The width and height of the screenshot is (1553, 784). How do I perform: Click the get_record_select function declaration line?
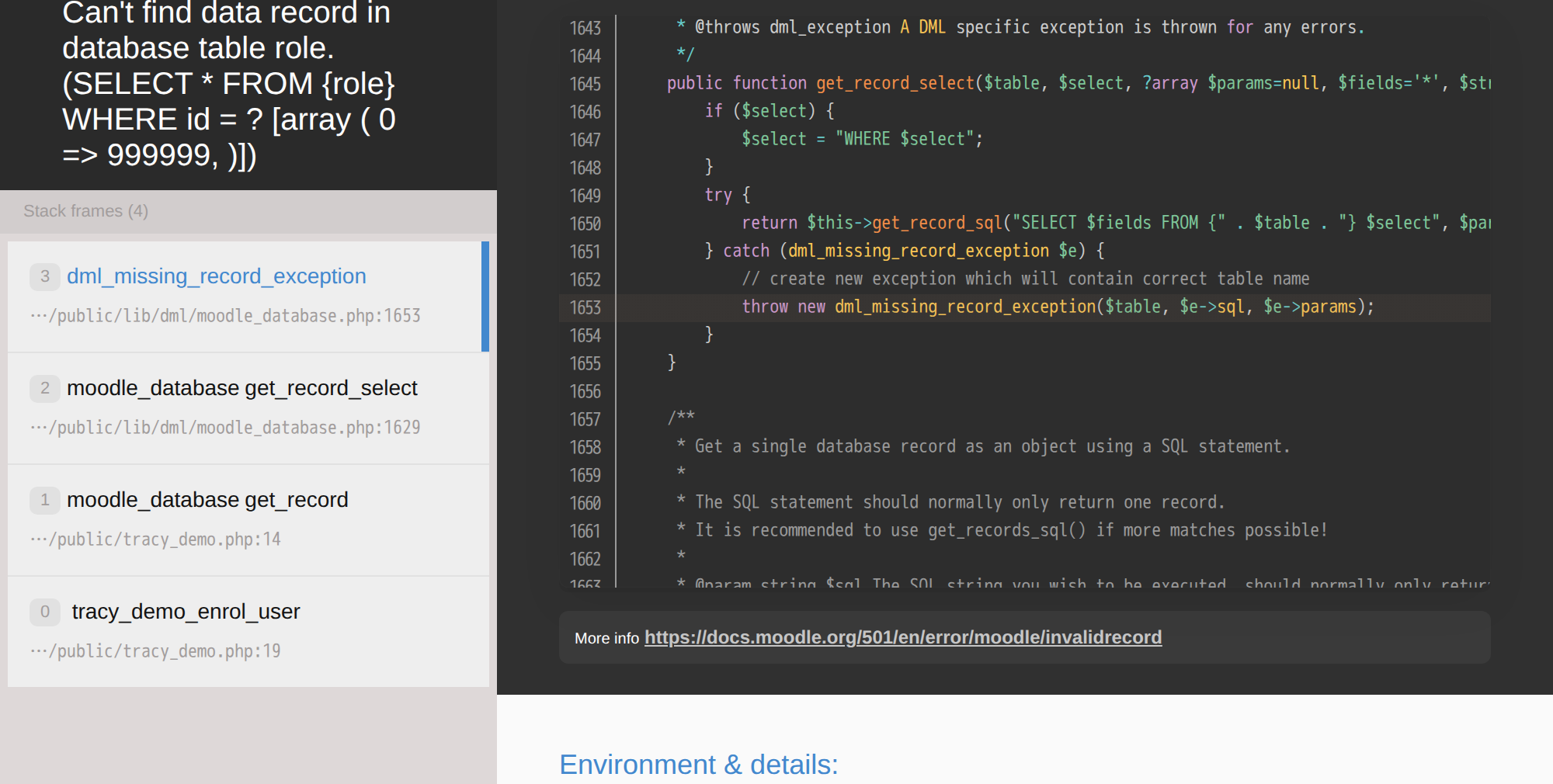click(x=1079, y=83)
